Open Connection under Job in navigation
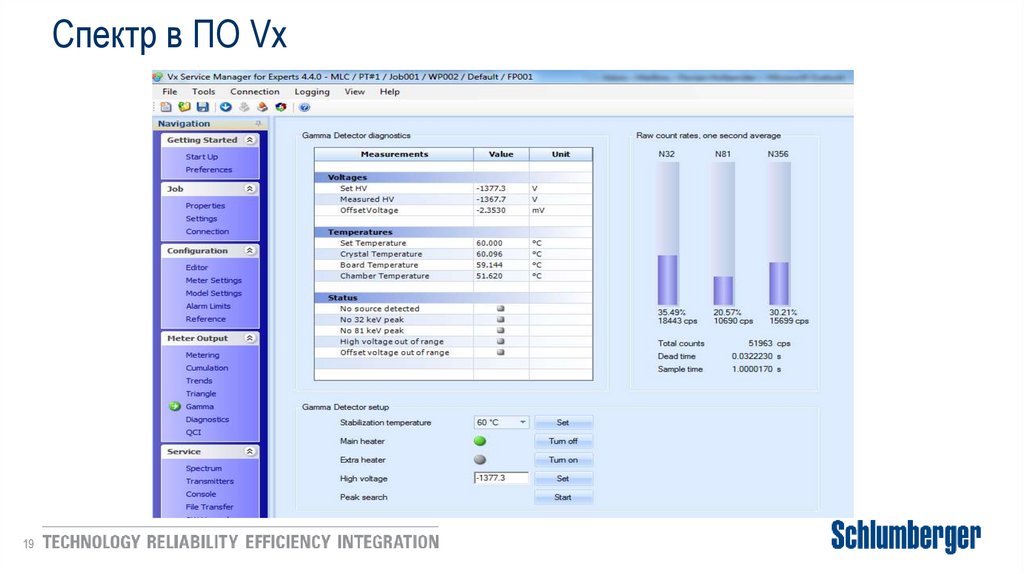 [207, 231]
